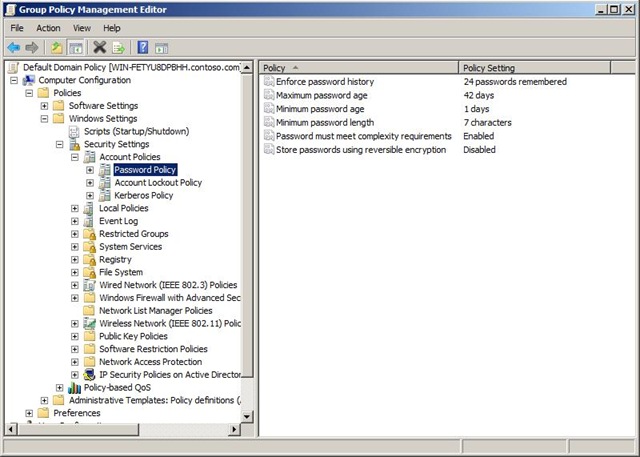Click the Scripts (Startup/Shutdown) icon
This screenshot has width=640, height=457.
(74, 131)
